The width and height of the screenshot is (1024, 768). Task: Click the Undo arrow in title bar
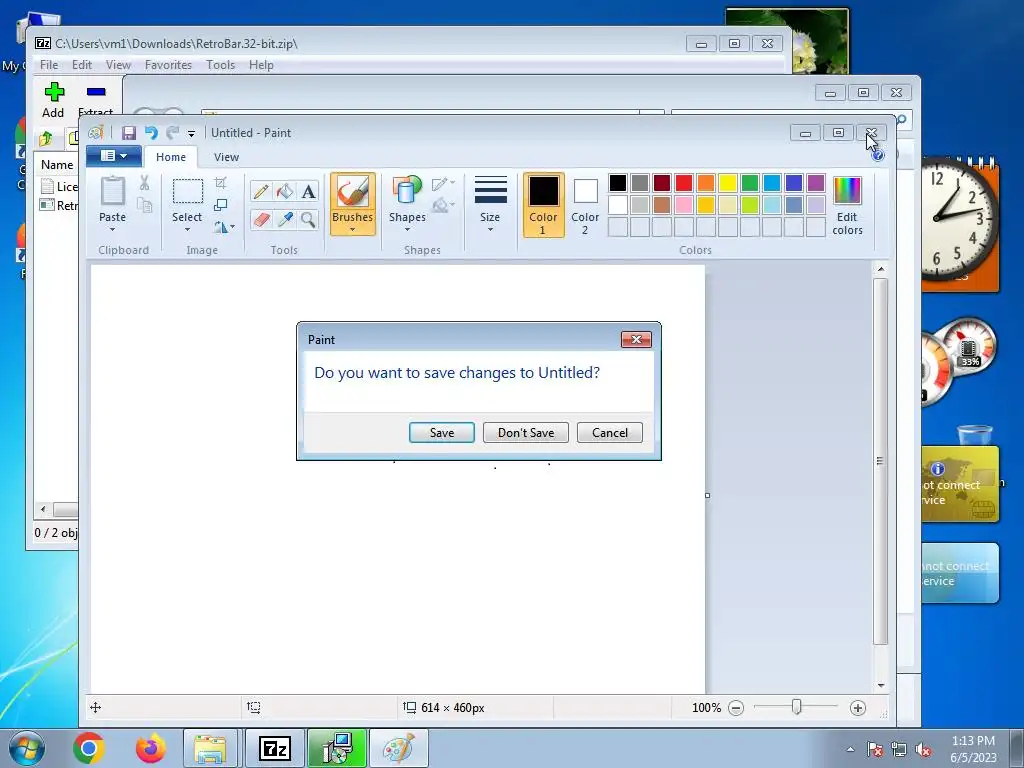pos(151,133)
